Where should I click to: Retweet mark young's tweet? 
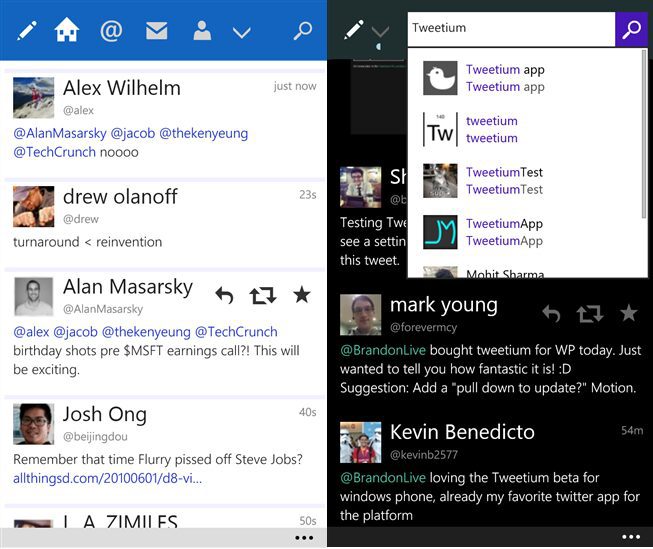590,314
